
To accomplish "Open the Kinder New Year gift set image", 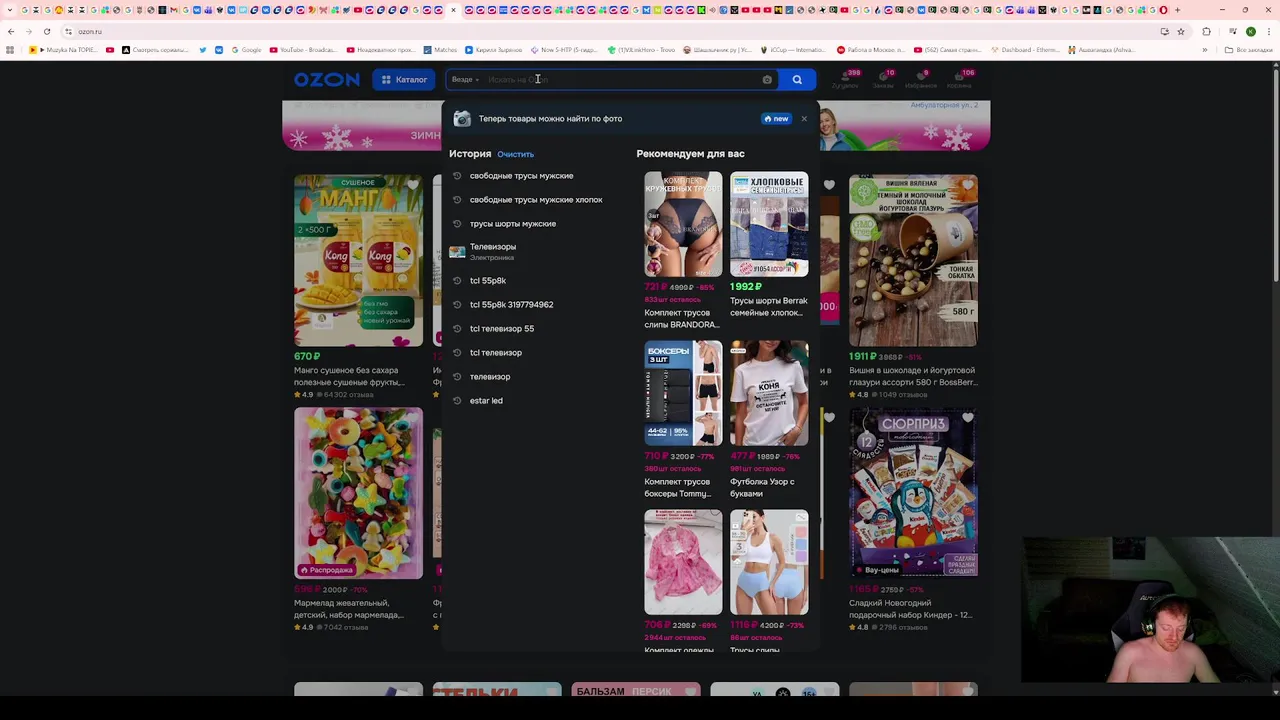I will coord(913,493).
